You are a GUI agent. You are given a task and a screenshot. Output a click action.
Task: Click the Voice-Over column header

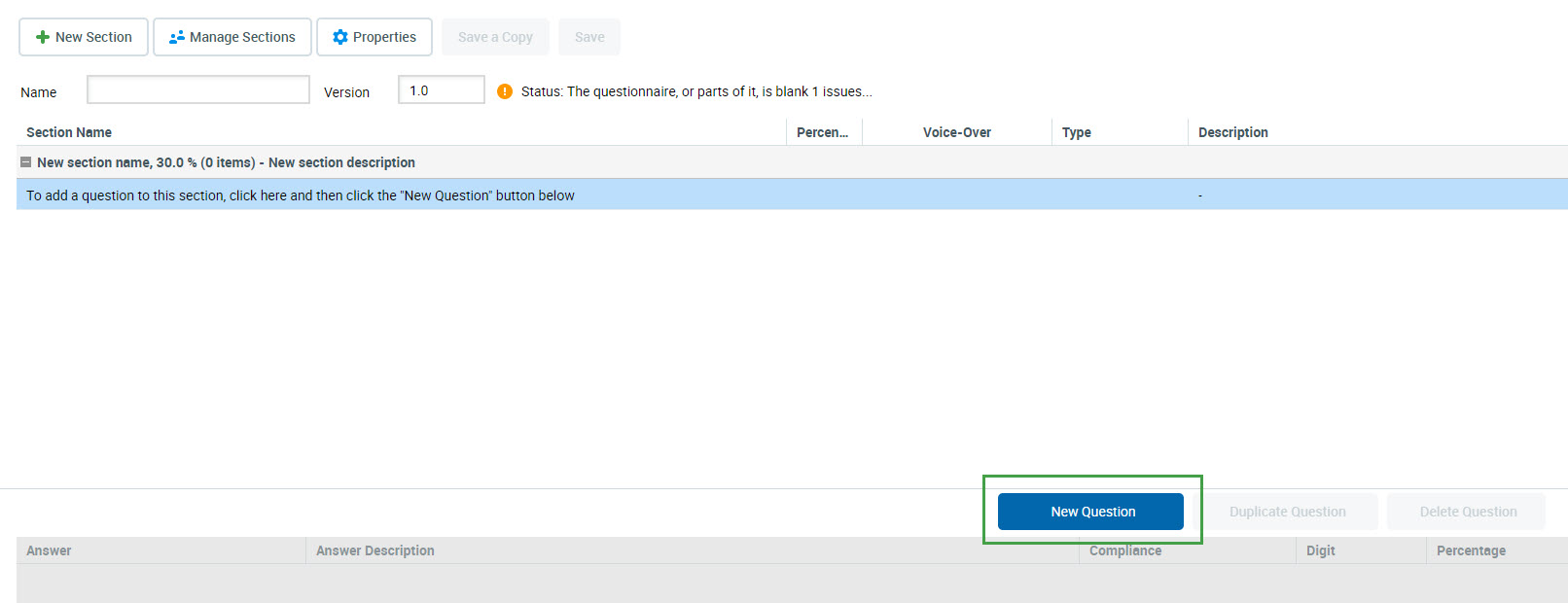pyautogui.click(x=956, y=132)
